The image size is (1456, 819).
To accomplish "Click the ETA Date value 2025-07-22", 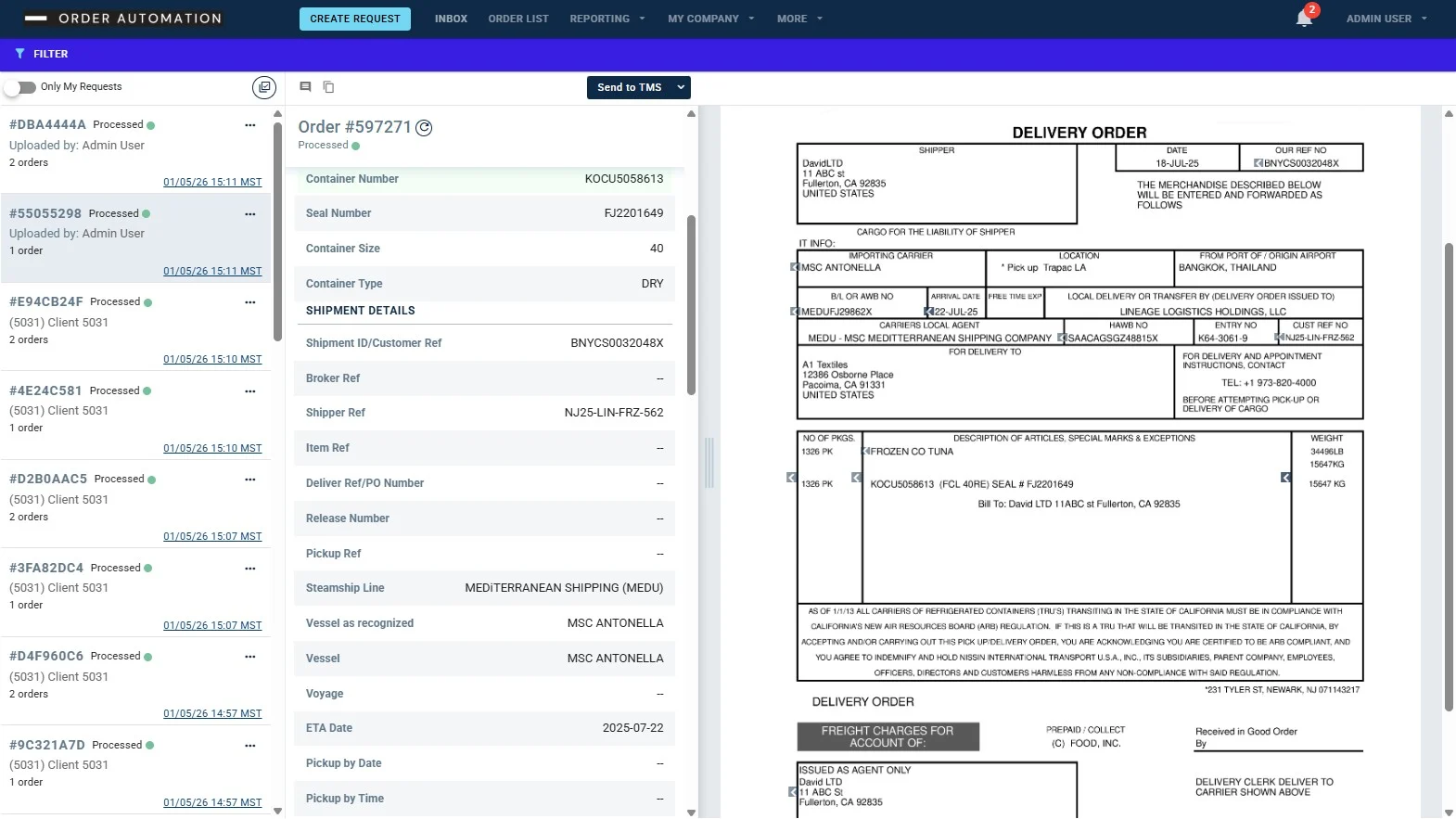I will [633, 728].
